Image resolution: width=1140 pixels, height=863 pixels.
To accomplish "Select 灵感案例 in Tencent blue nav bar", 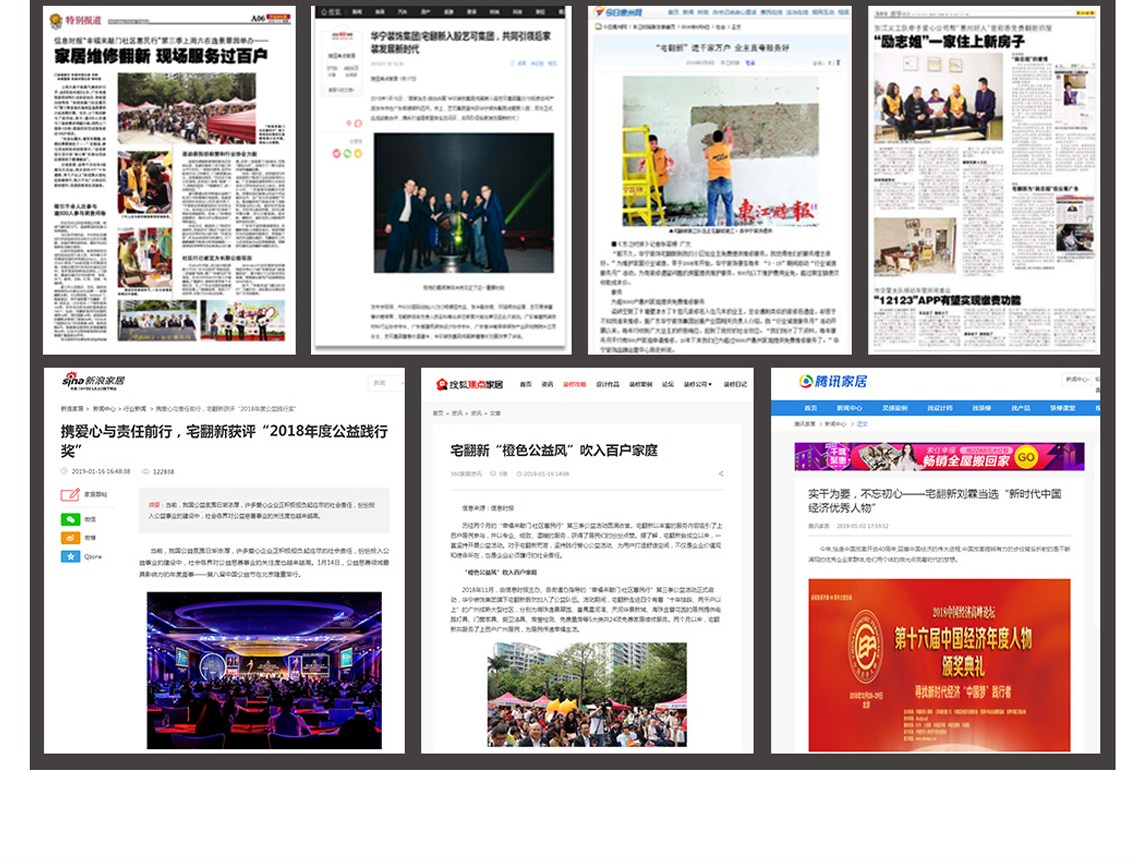I will pyautogui.click(x=900, y=408).
